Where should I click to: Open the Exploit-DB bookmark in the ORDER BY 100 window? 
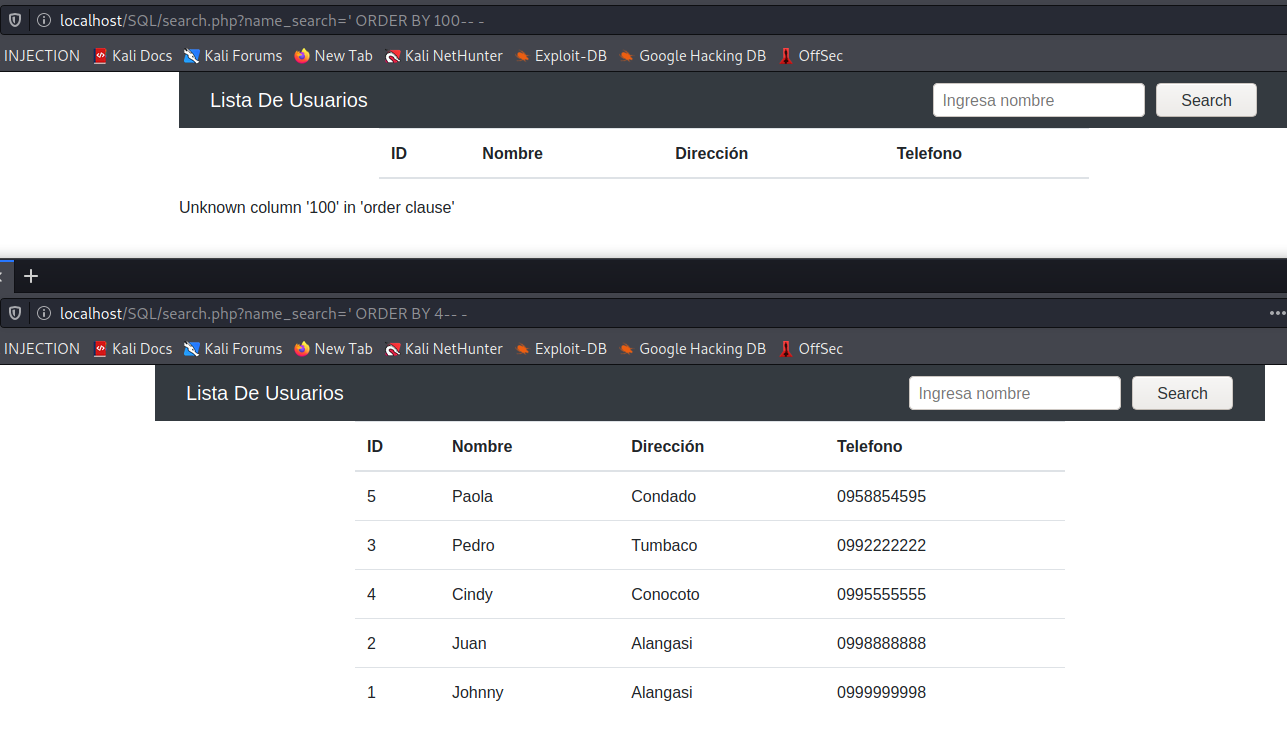pos(561,56)
